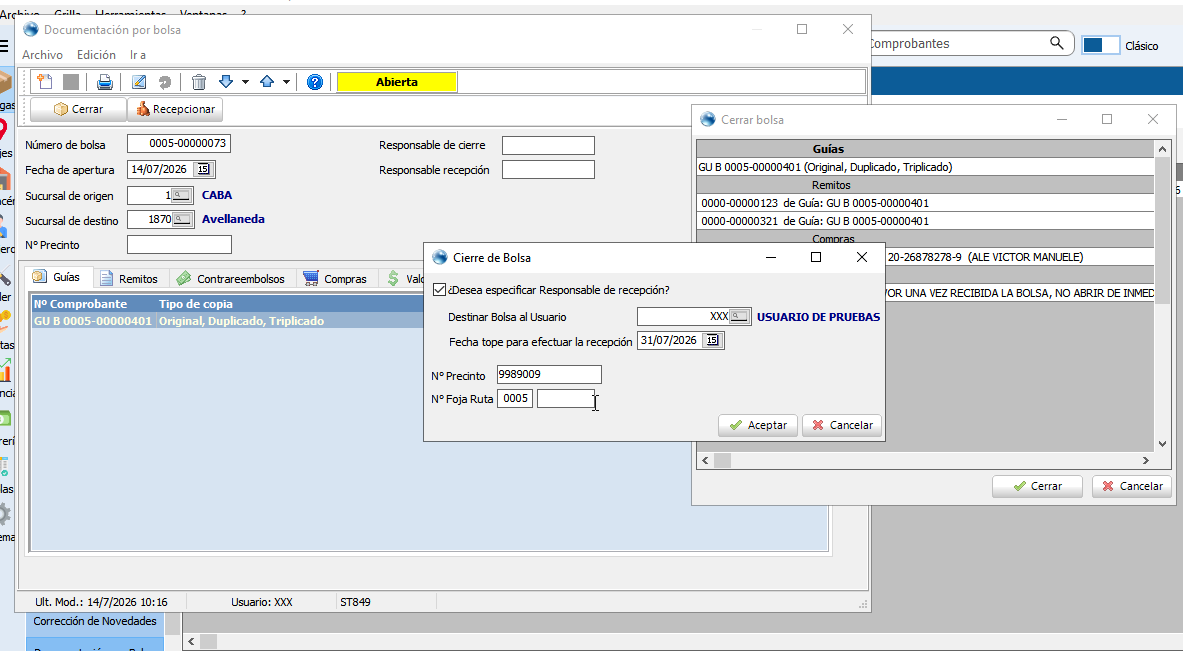Image resolution: width=1183 pixels, height=651 pixels.
Task: Select remito 0000-00000321 in Cerrar bolsa list
Action: tap(925, 221)
